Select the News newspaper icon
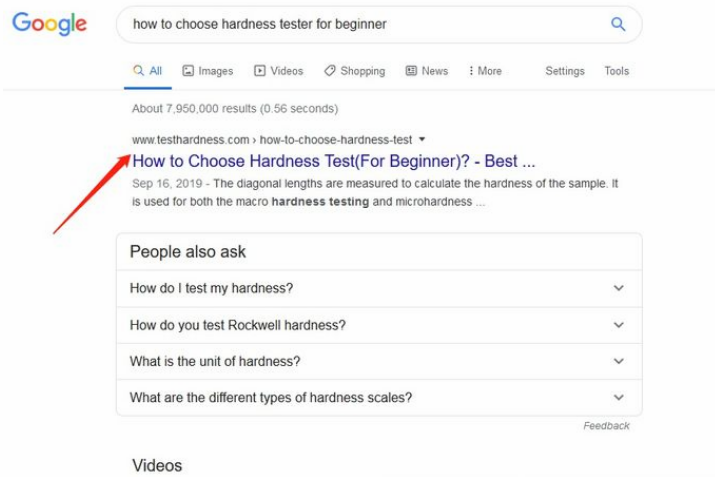Image resolution: width=715 pixels, height=477 pixels. [x=411, y=71]
